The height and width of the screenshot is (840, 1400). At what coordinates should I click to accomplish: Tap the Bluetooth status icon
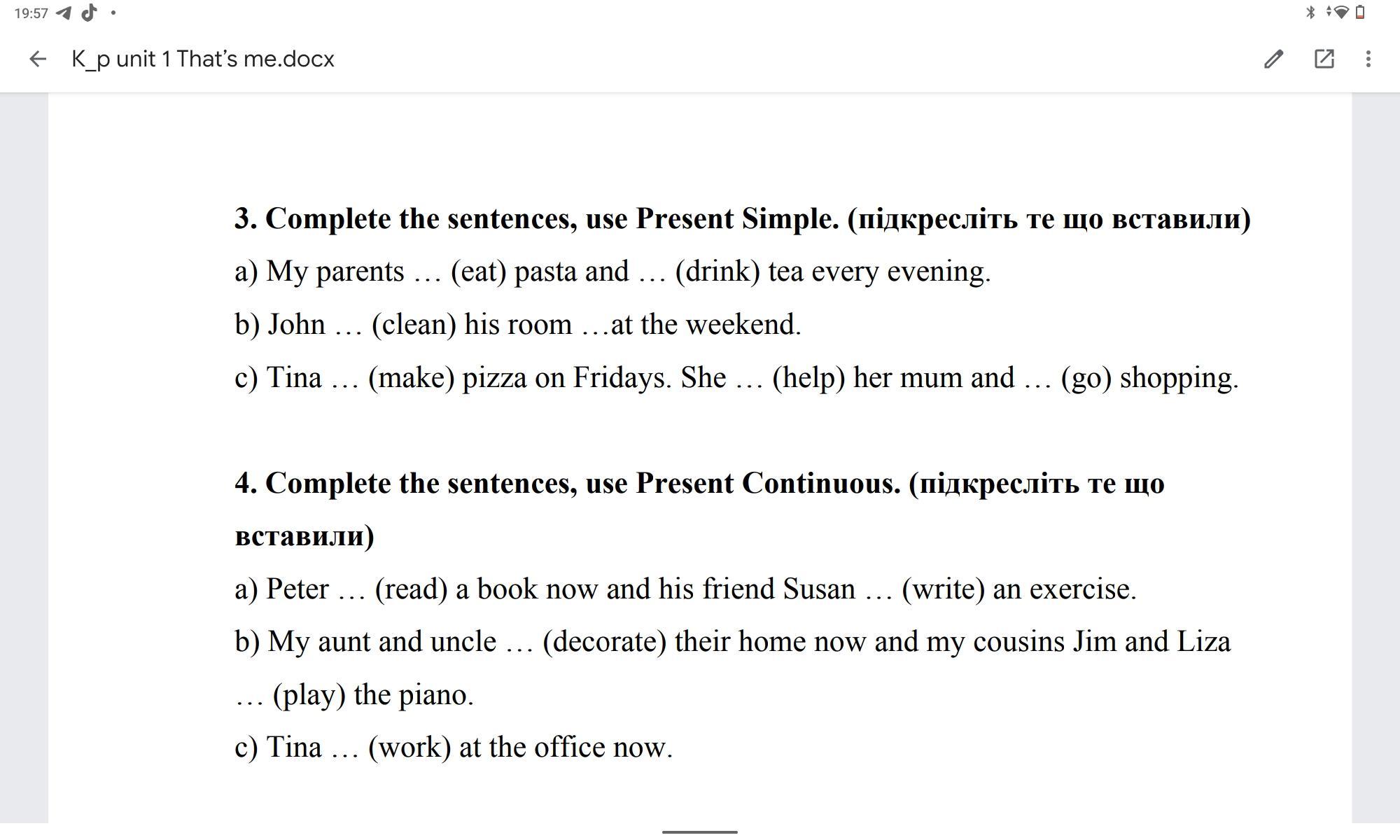click(1310, 12)
